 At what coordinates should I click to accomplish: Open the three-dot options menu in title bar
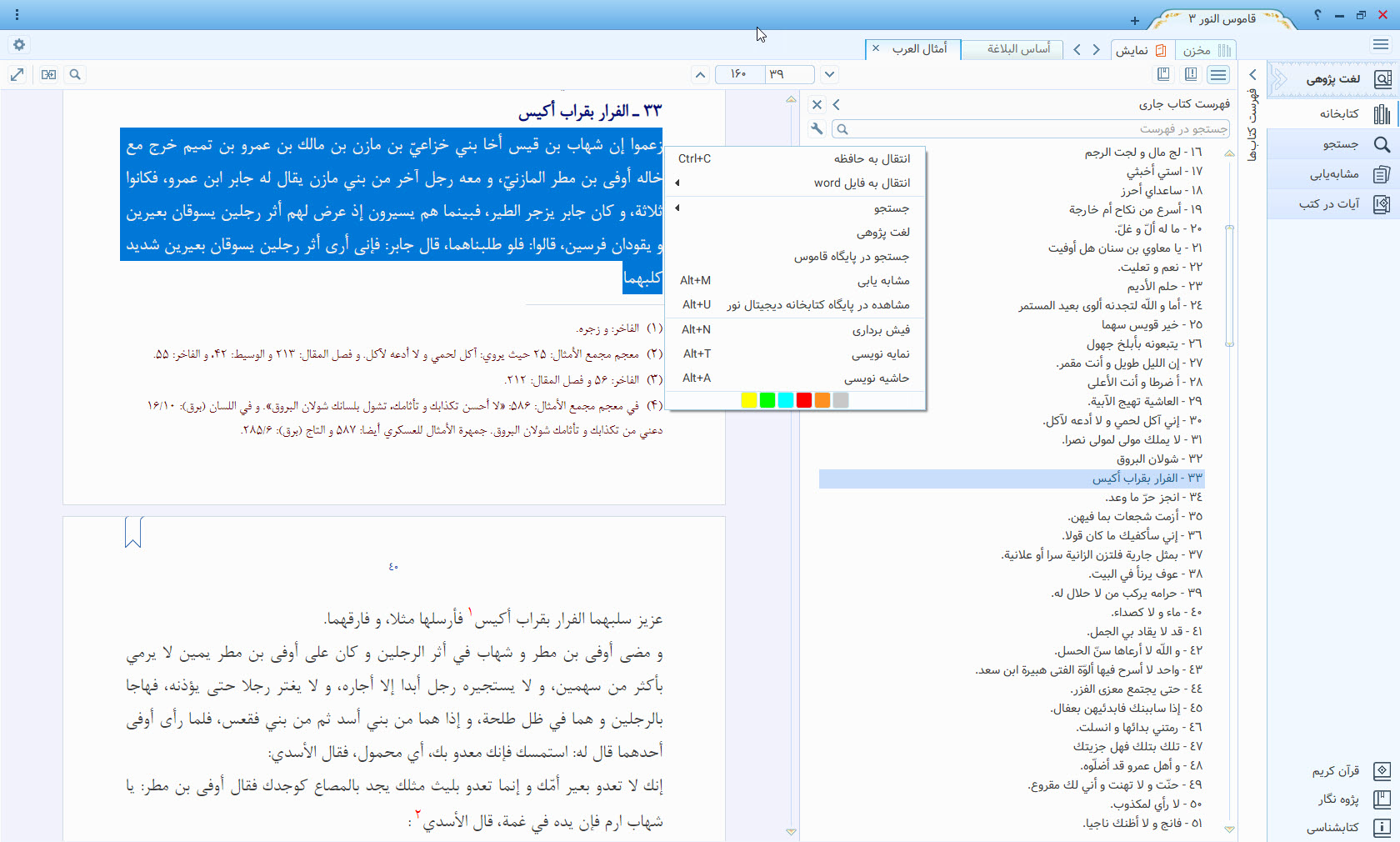click(x=17, y=15)
